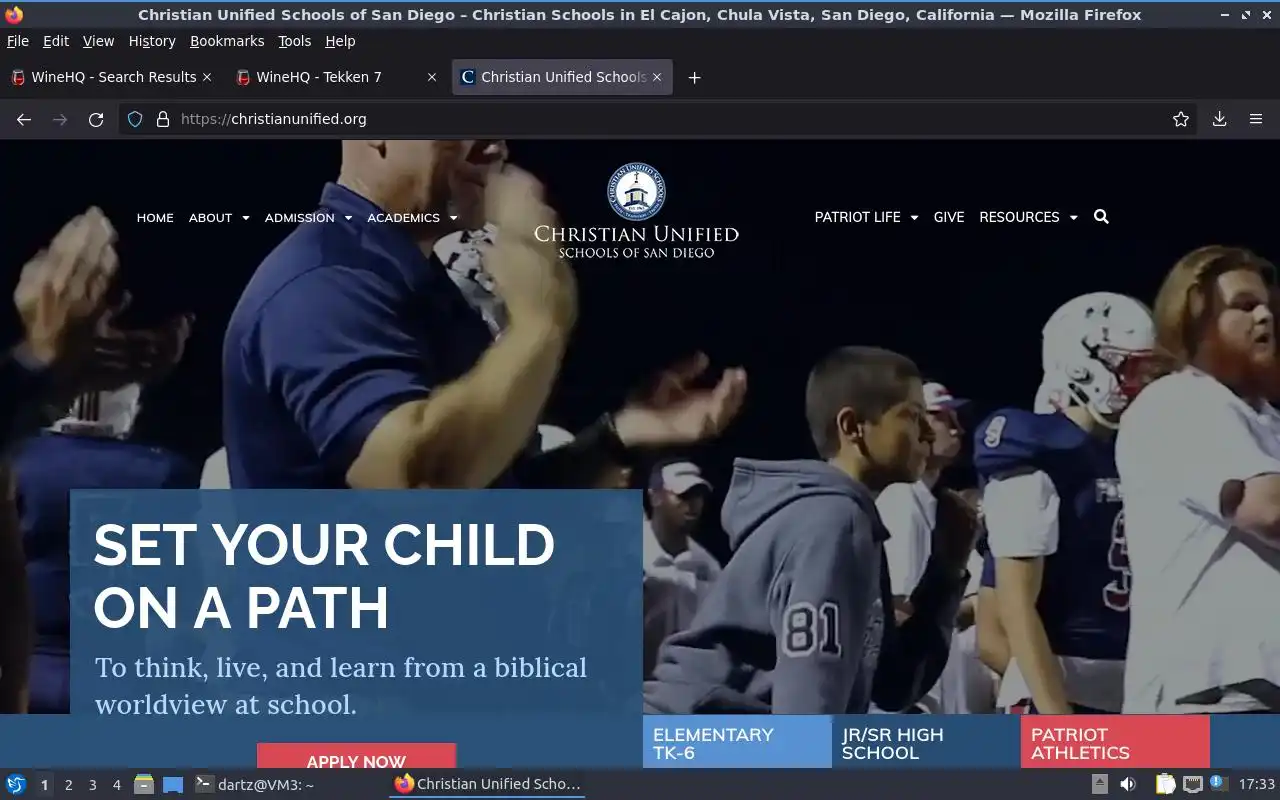Close the WineHQ - Tekken 7 tab
This screenshot has height=800, width=1280.
(432, 77)
